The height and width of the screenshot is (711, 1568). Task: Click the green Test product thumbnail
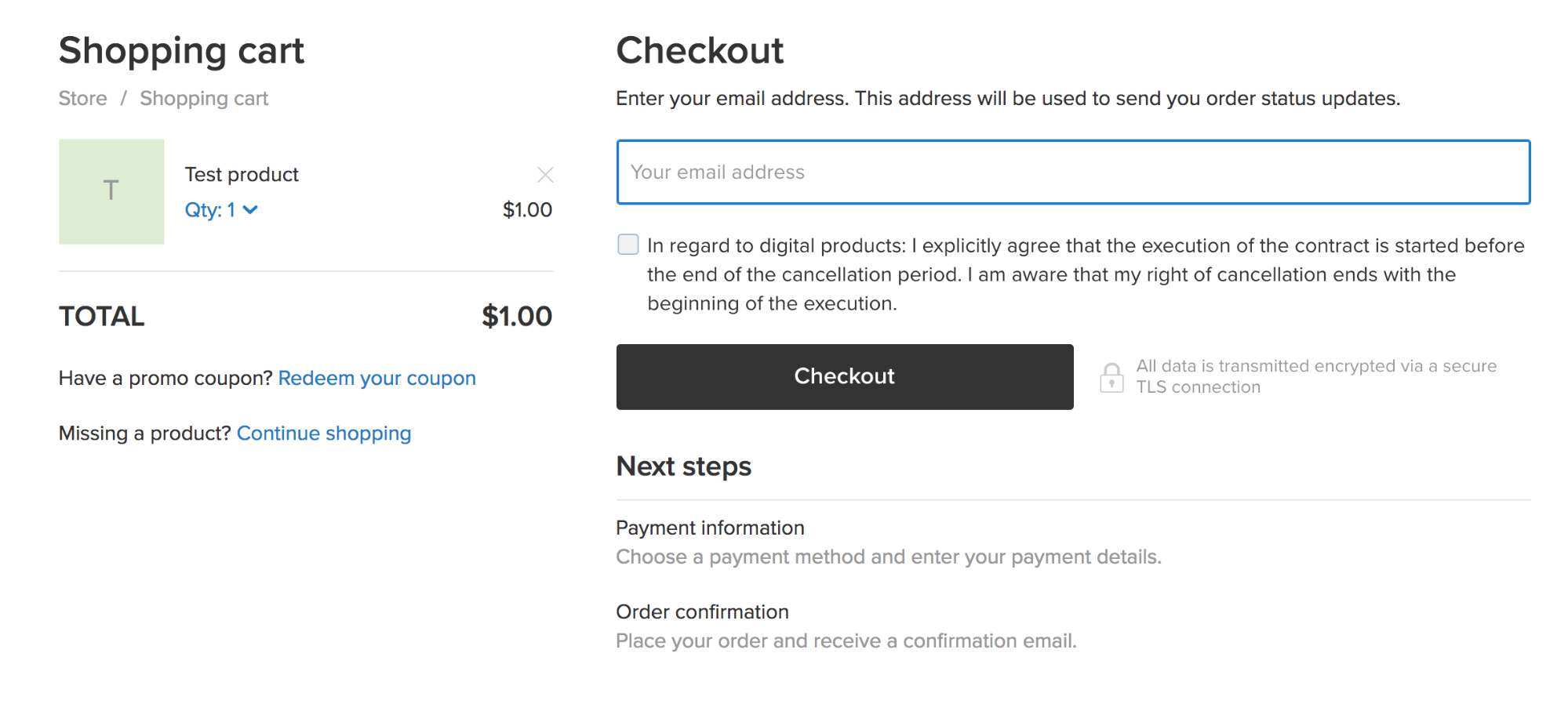(x=111, y=191)
